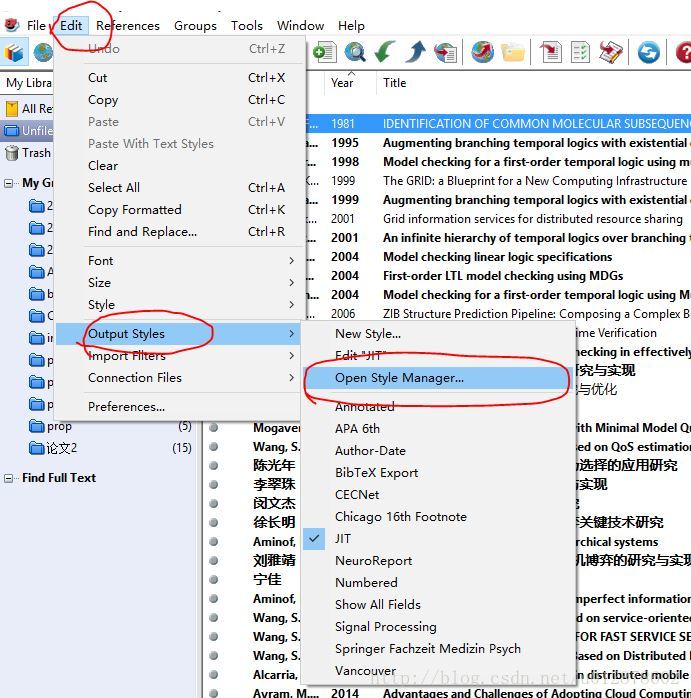Toggle read-status dot on 宁佳 row
This screenshot has width=691, height=698.
(213, 579)
